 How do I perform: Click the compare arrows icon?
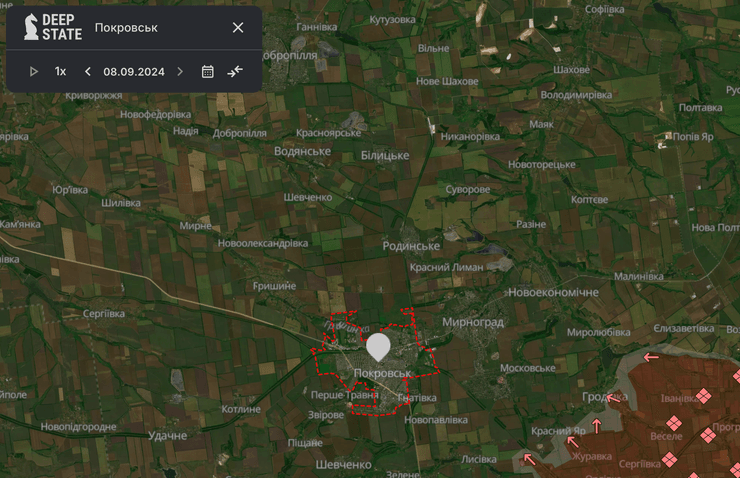coord(235,71)
